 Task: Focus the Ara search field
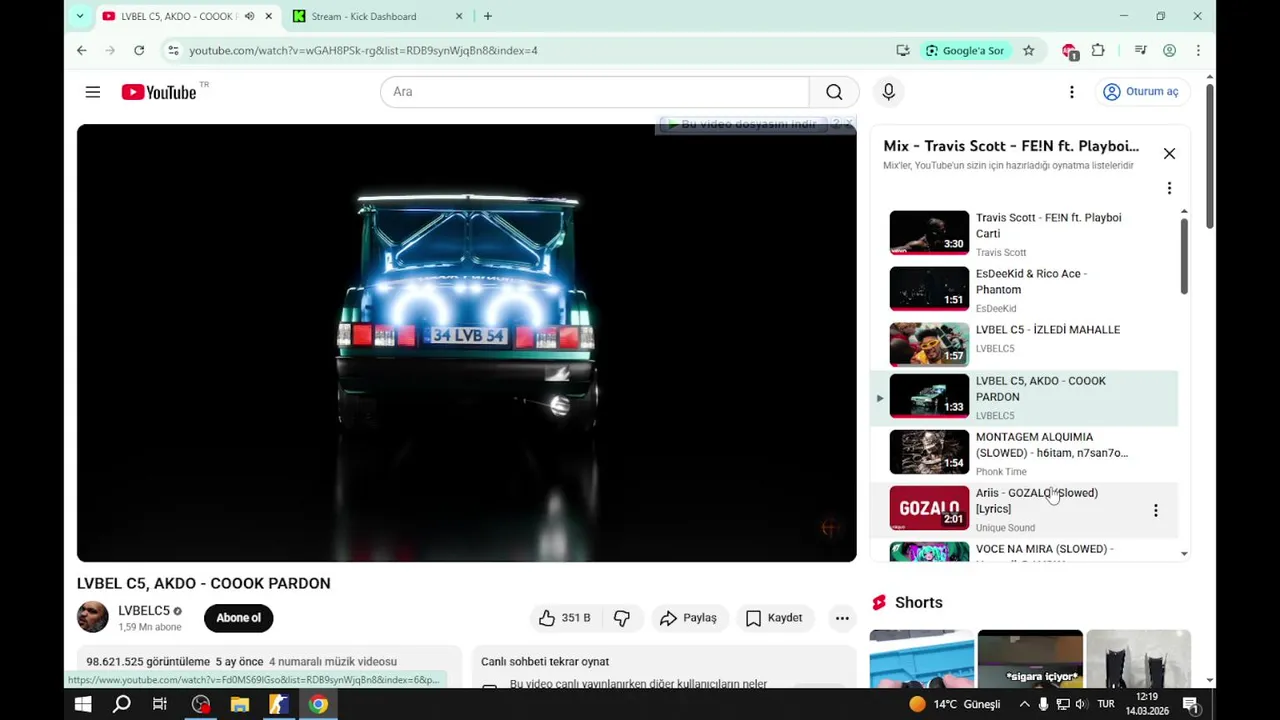[x=595, y=92]
